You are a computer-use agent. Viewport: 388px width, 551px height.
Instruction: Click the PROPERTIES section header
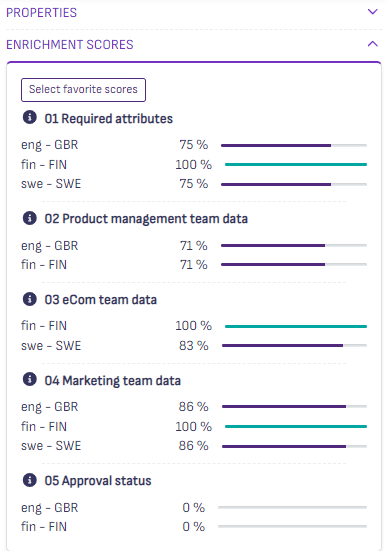pos(41,13)
